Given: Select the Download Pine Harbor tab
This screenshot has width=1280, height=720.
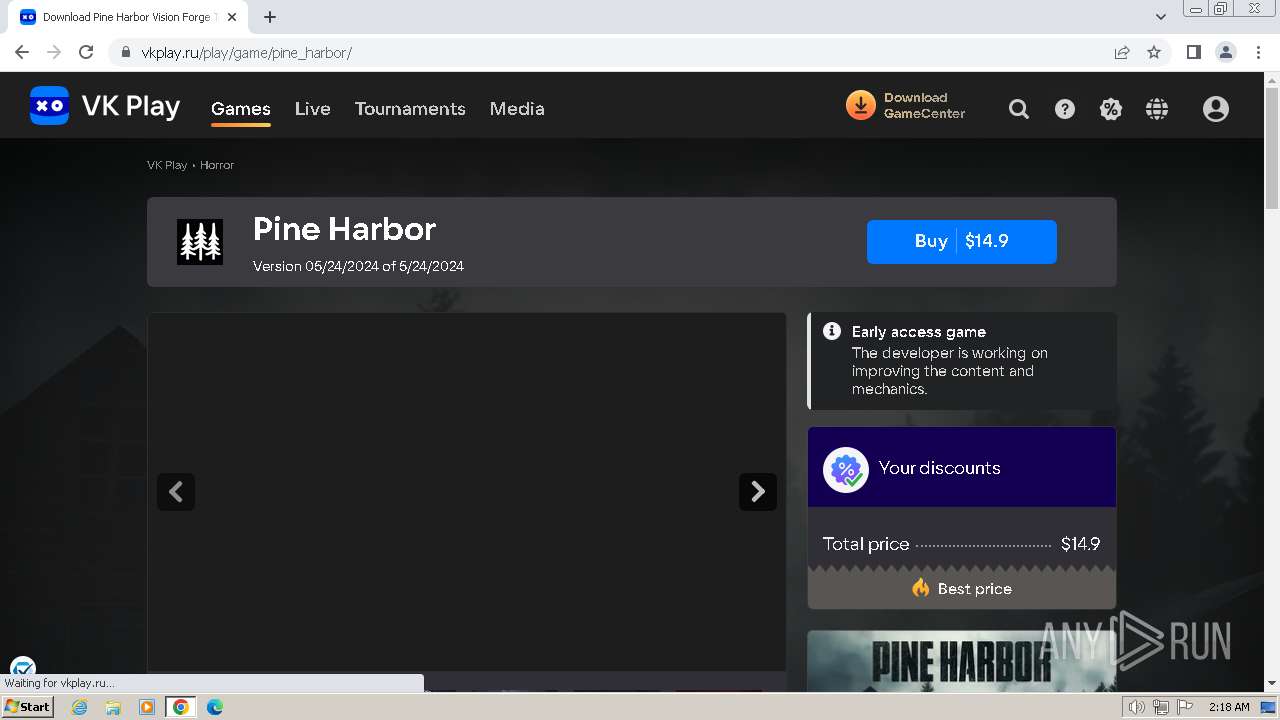Looking at the screenshot, I should tap(127, 17).
